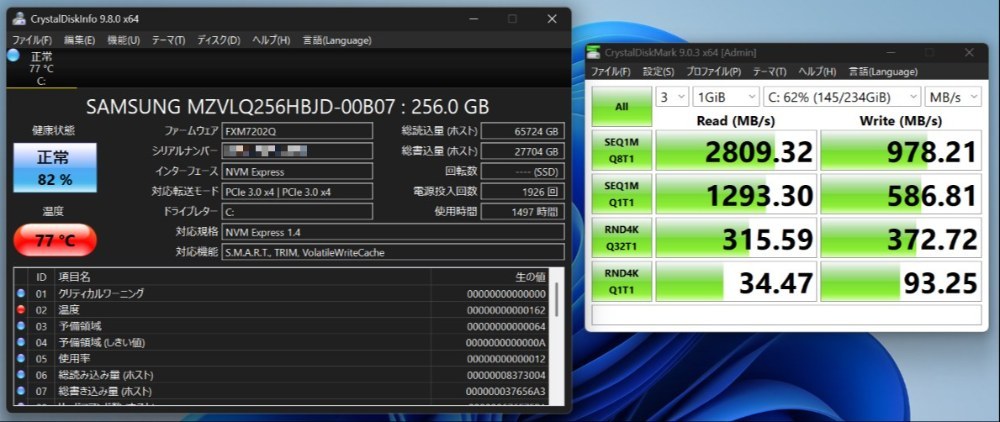This screenshot has width=1000, height=422.
Task: Click drive model title SAMSUNG MZVLQ256HBJD-00B07
Action: point(288,106)
